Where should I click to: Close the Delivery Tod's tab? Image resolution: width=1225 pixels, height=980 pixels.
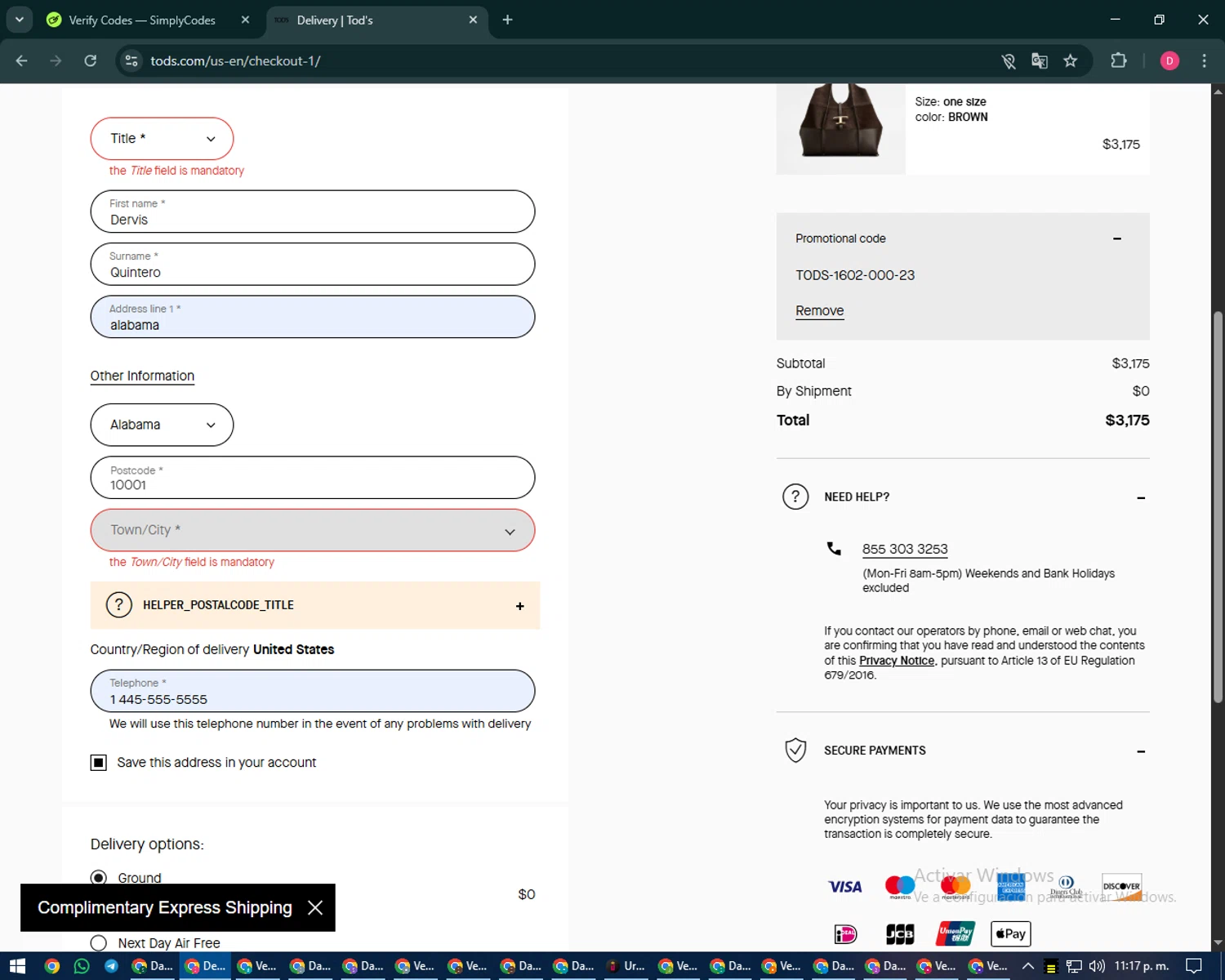473,20
